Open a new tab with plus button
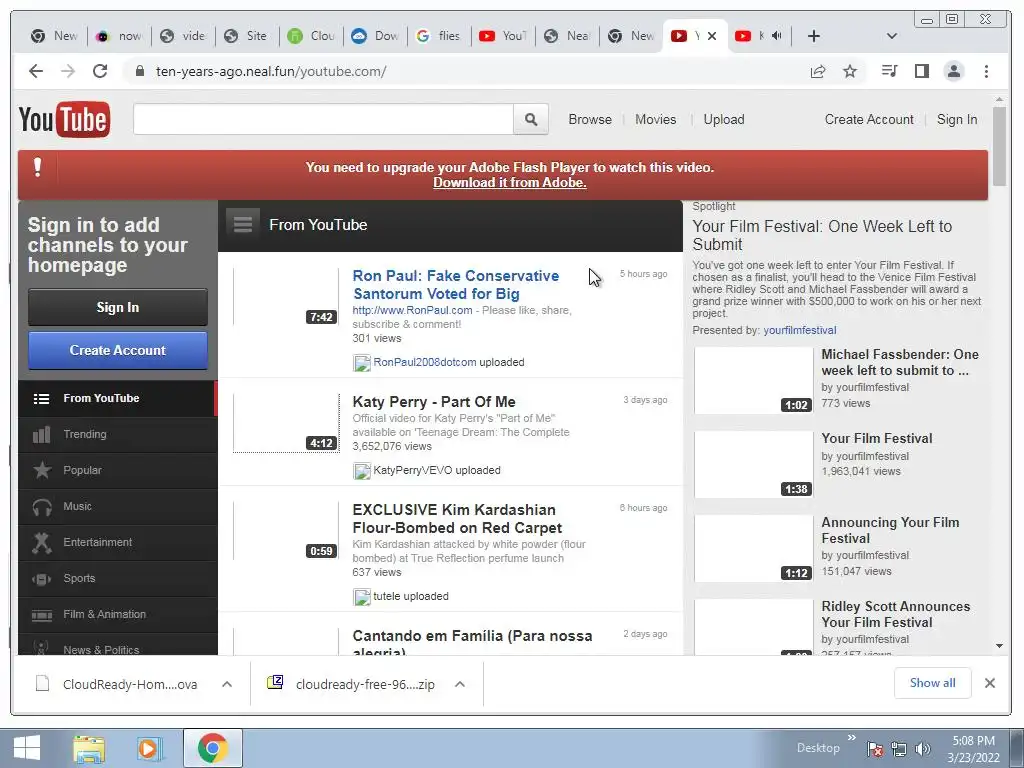This screenshot has width=1024, height=768. 814,36
